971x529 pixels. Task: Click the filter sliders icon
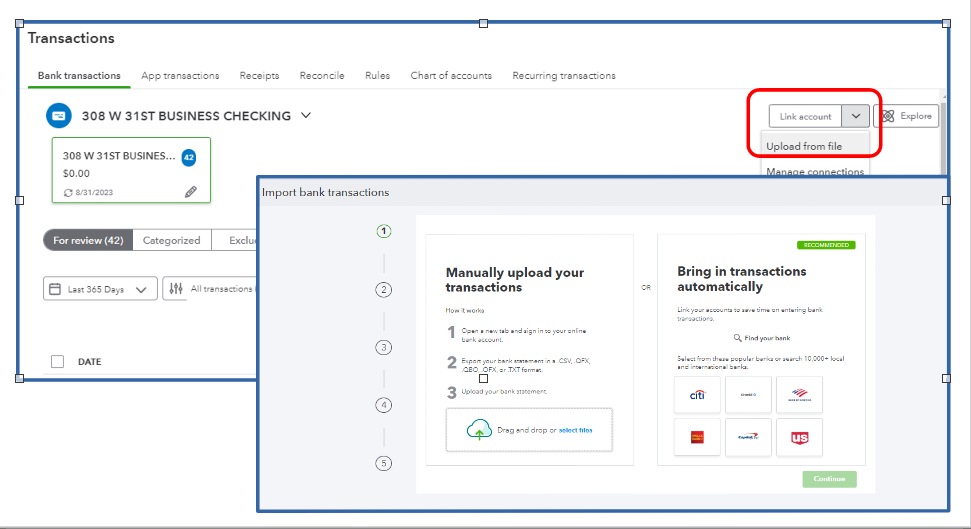pos(176,289)
